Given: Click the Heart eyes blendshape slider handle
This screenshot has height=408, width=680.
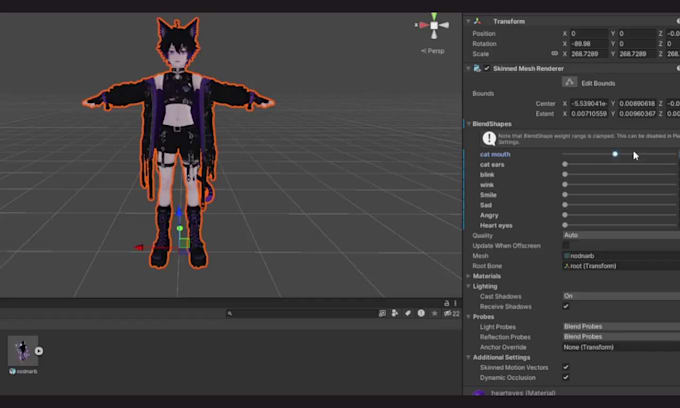Looking at the screenshot, I should 565,225.
